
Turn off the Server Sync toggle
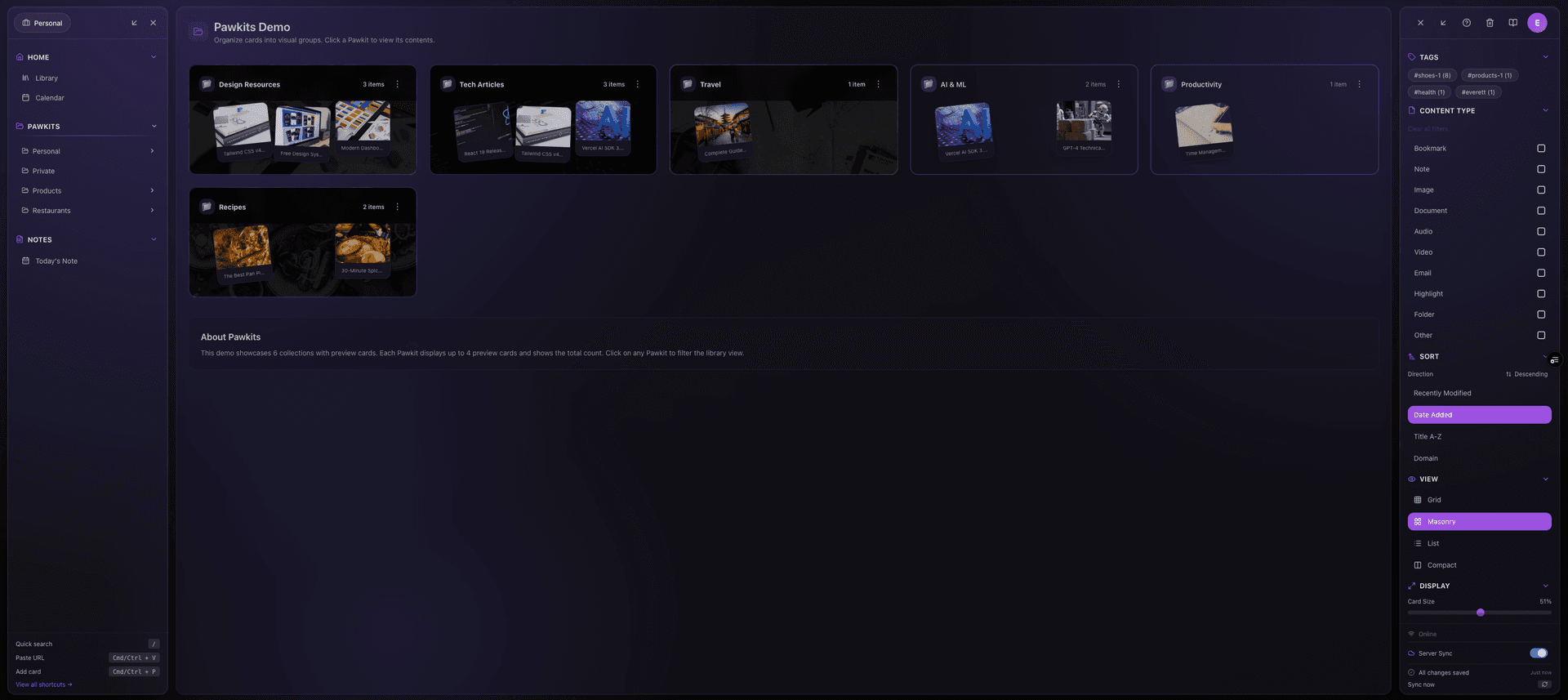point(1538,653)
